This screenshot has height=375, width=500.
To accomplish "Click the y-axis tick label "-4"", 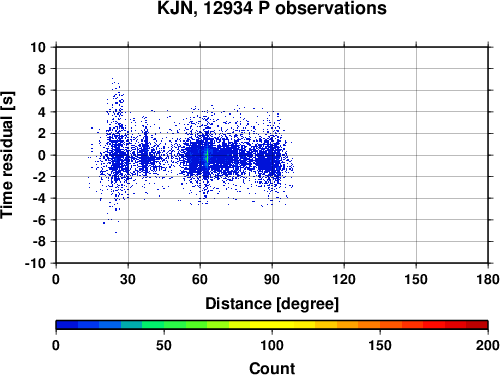I will point(39,198).
